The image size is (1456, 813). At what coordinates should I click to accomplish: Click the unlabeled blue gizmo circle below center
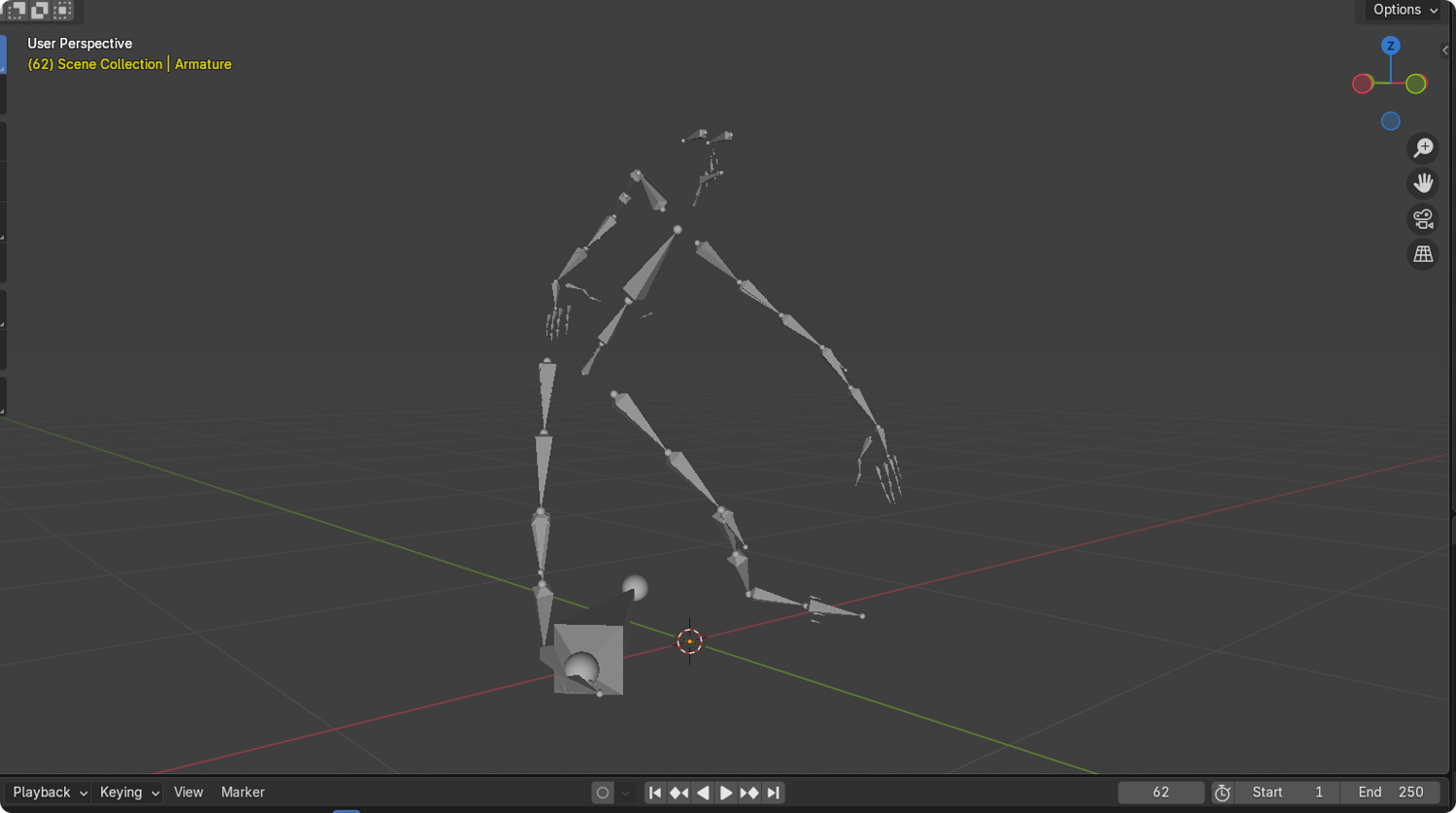1390,121
